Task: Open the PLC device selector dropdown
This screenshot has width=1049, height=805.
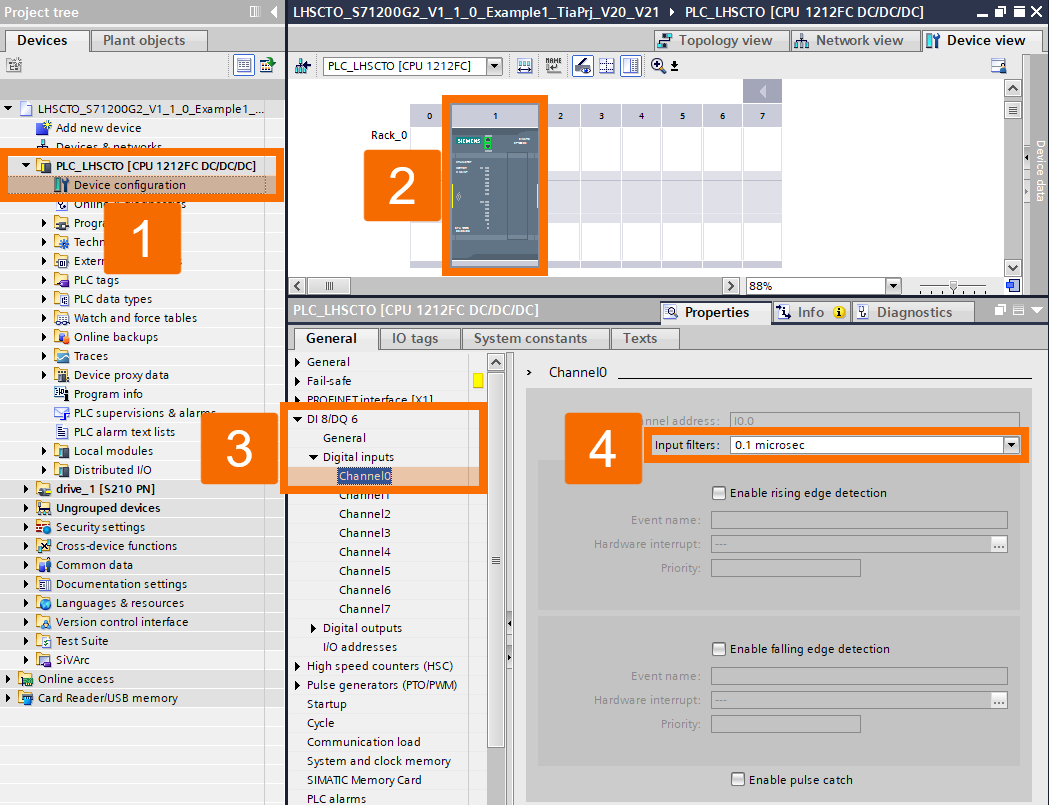Action: pyautogui.click(x=494, y=66)
